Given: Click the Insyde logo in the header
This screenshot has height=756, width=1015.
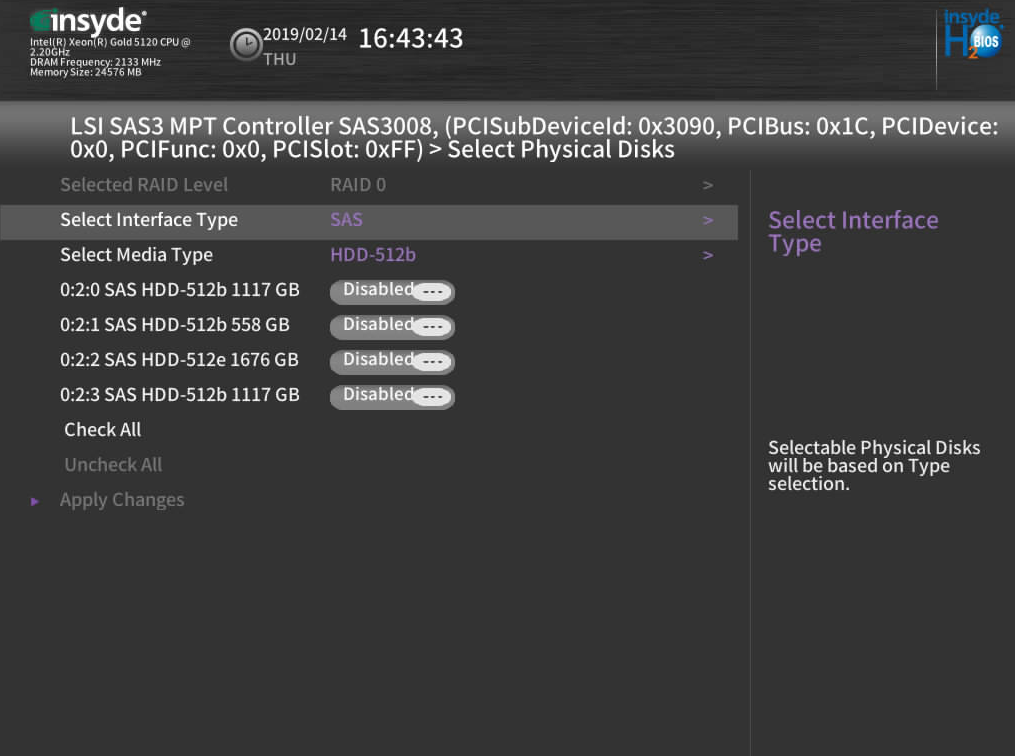Looking at the screenshot, I should coord(88,21).
